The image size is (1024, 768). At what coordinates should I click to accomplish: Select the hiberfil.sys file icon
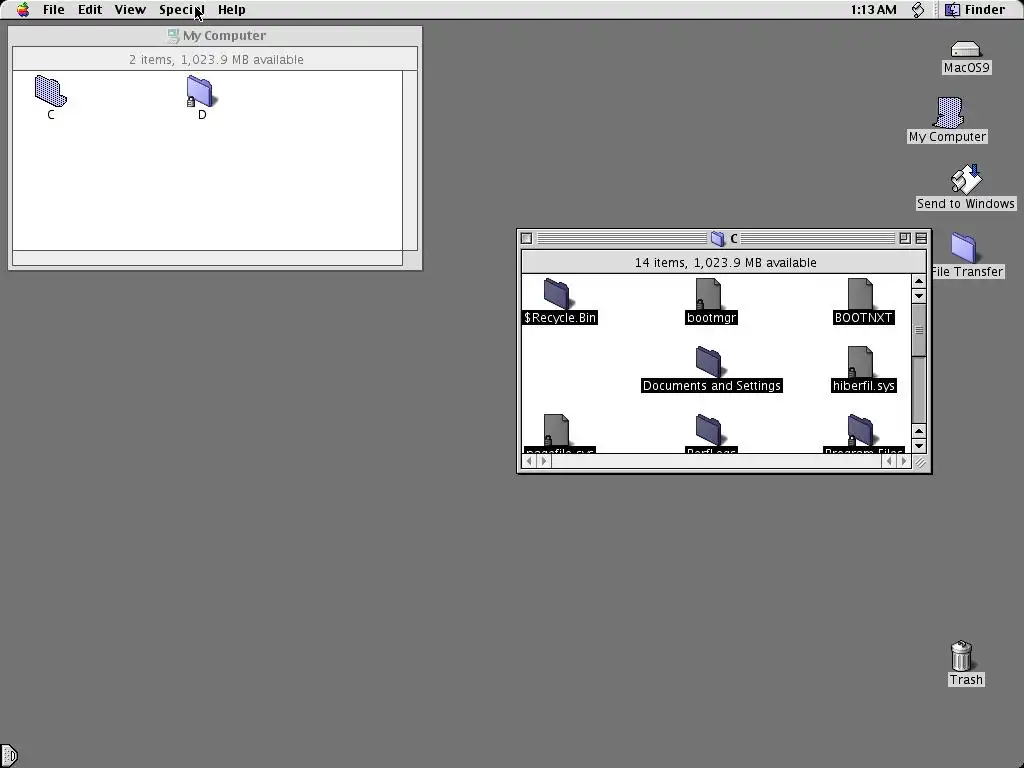(x=860, y=362)
